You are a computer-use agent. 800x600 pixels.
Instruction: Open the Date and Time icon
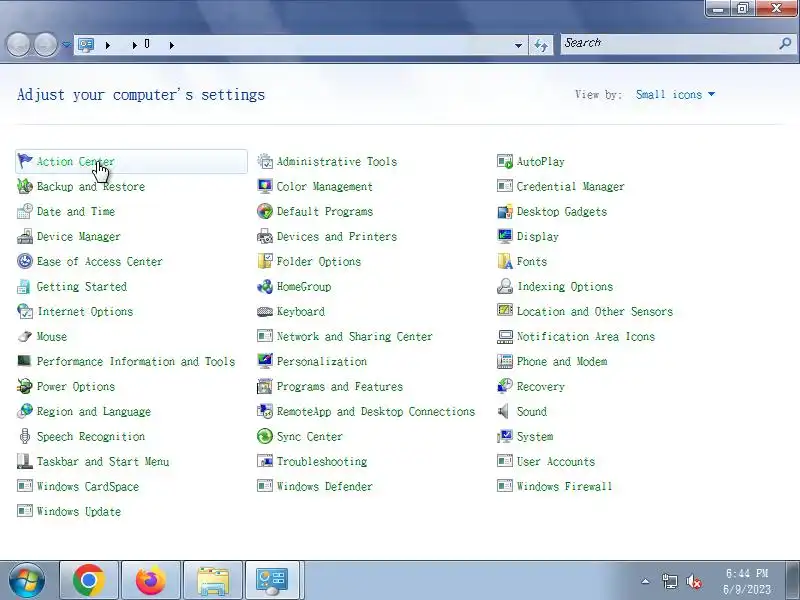[24, 211]
